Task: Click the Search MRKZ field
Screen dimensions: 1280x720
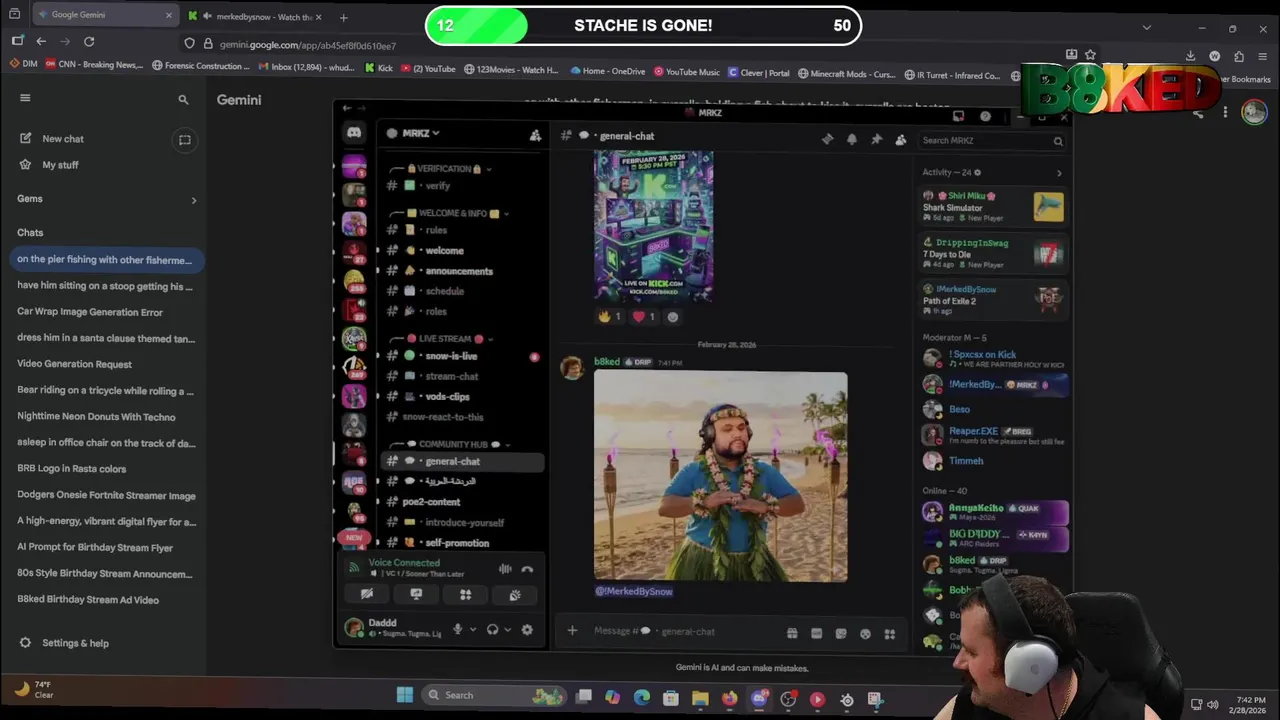Action: pos(991,141)
